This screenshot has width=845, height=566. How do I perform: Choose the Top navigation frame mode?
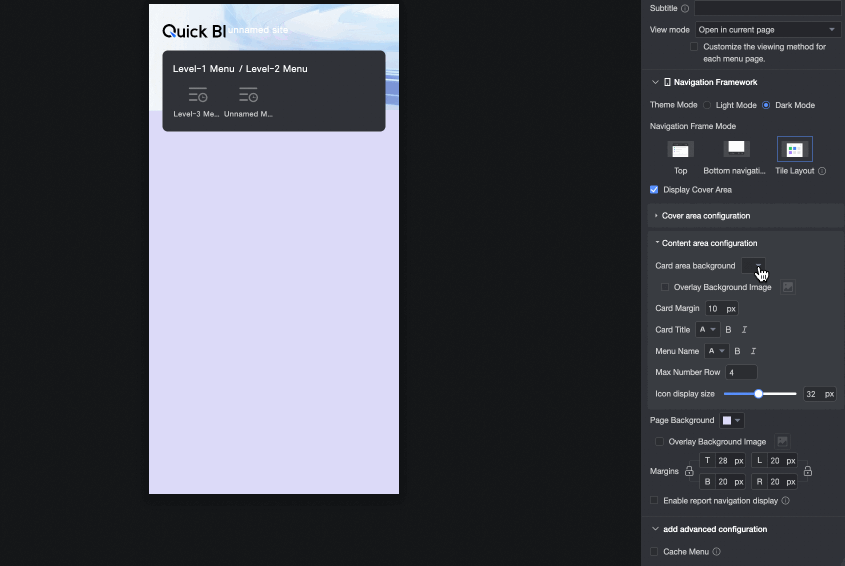(x=681, y=150)
